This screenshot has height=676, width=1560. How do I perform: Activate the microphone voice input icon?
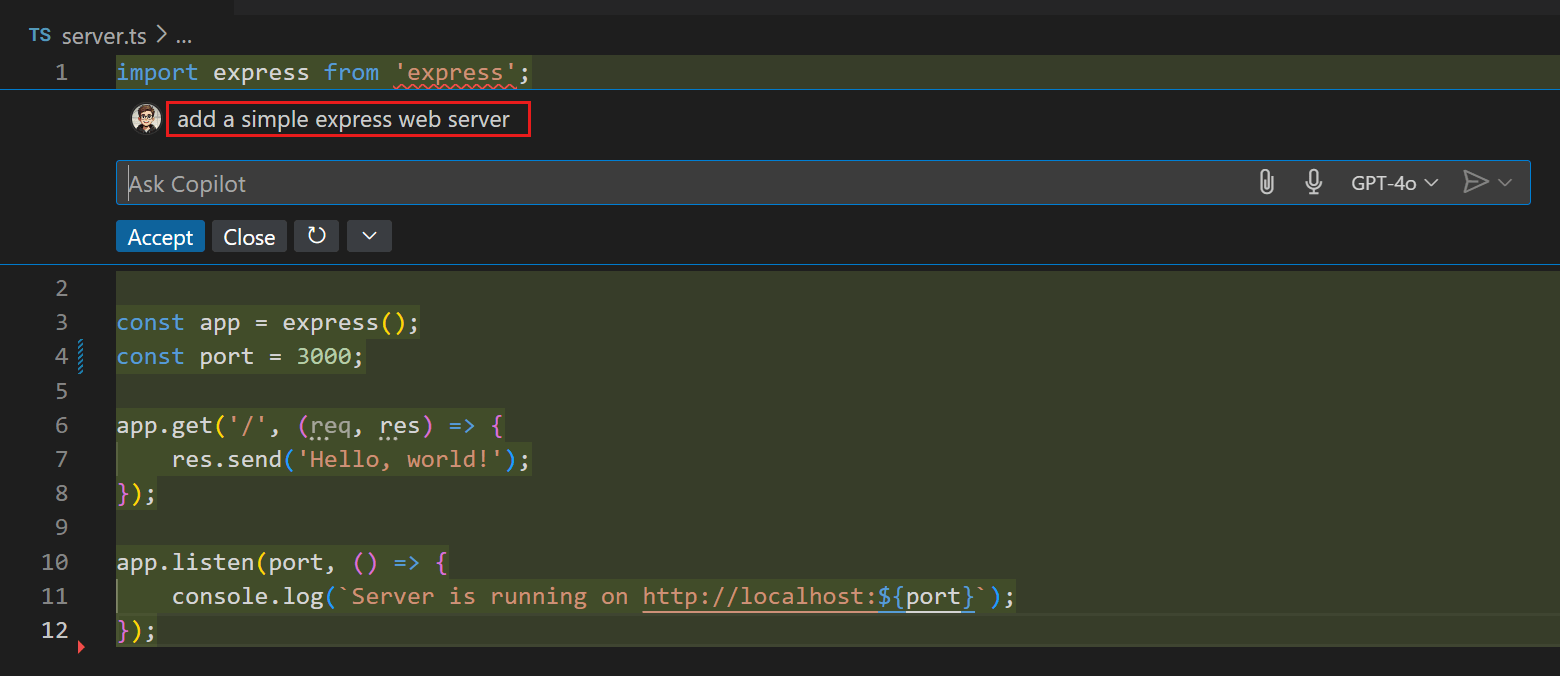[x=1313, y=182]
